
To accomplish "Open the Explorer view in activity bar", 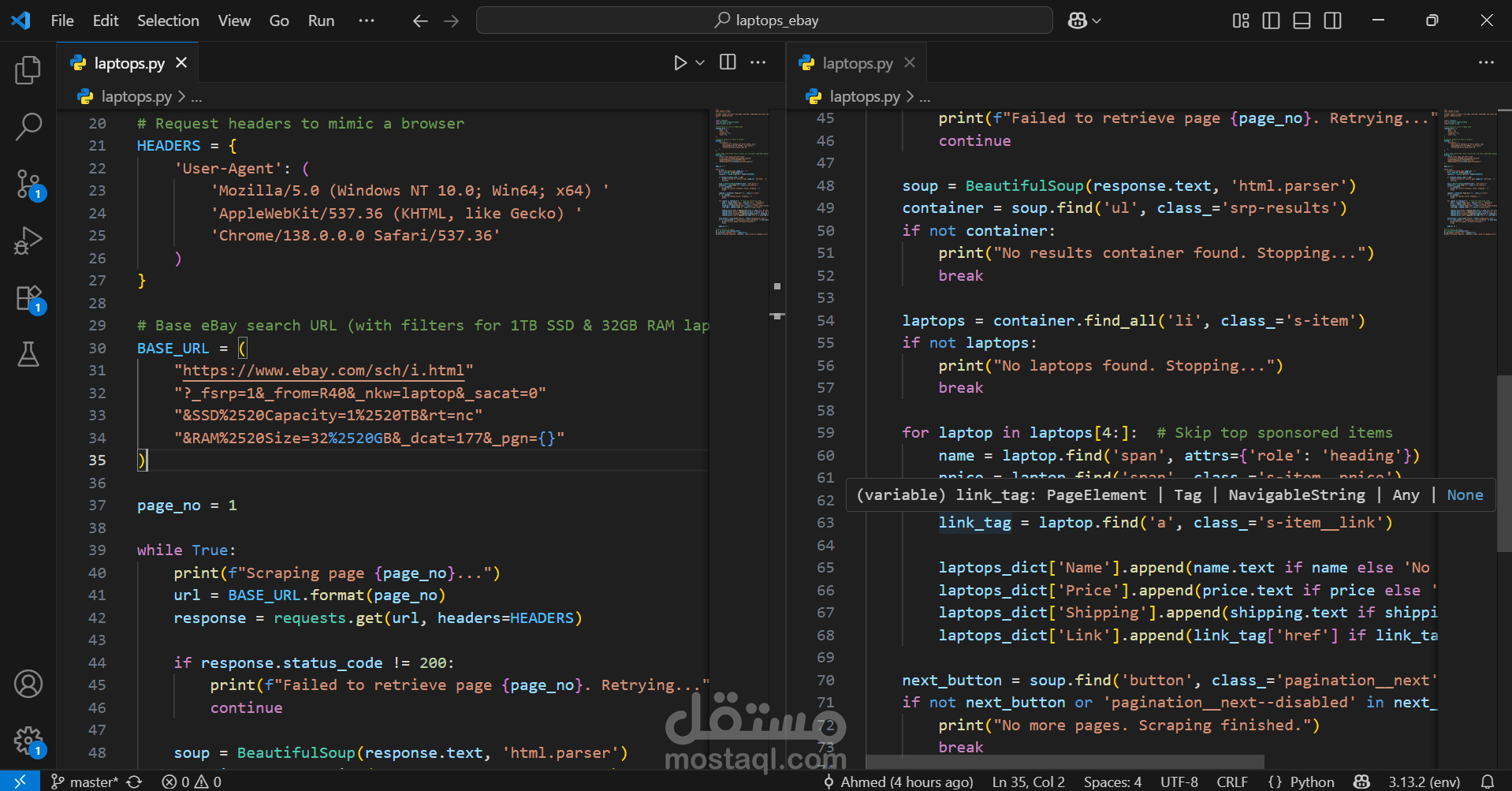I will pyautogui.click(x=28, y=70).
